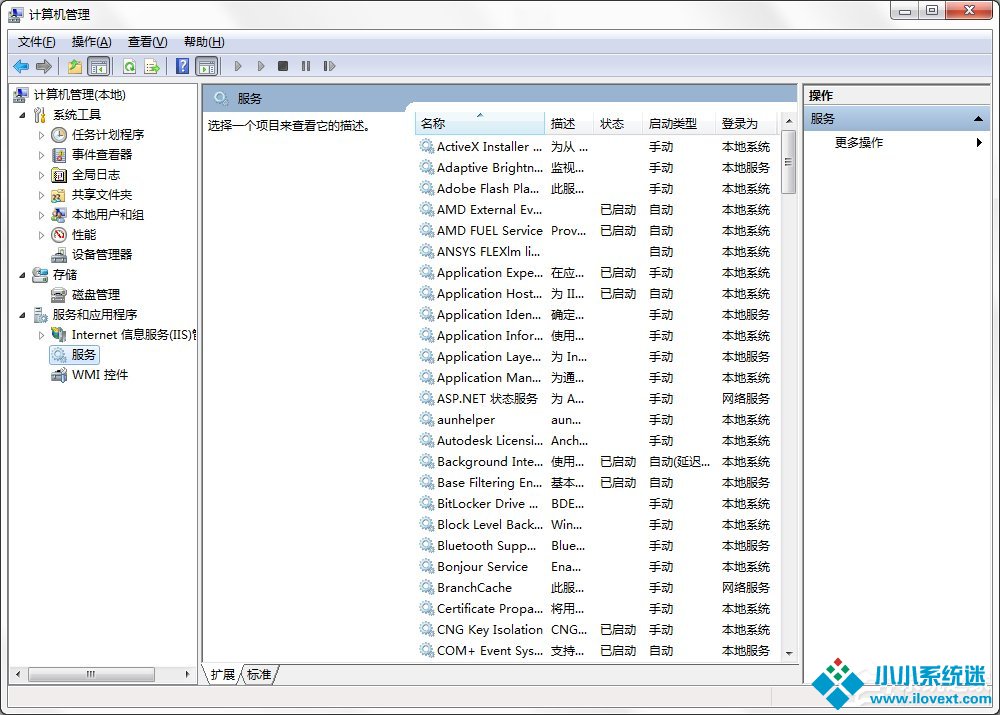Click the 事件查看器 icon

[59, 155]
